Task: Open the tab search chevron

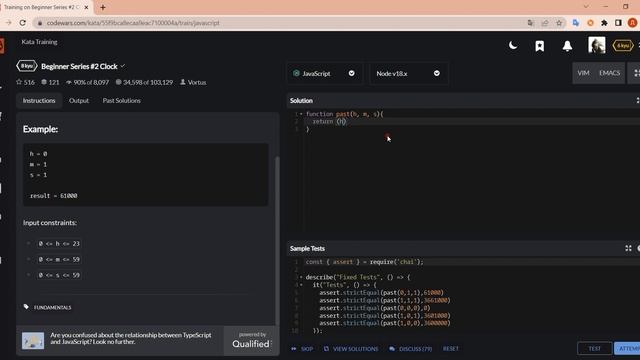Action: 586,7
